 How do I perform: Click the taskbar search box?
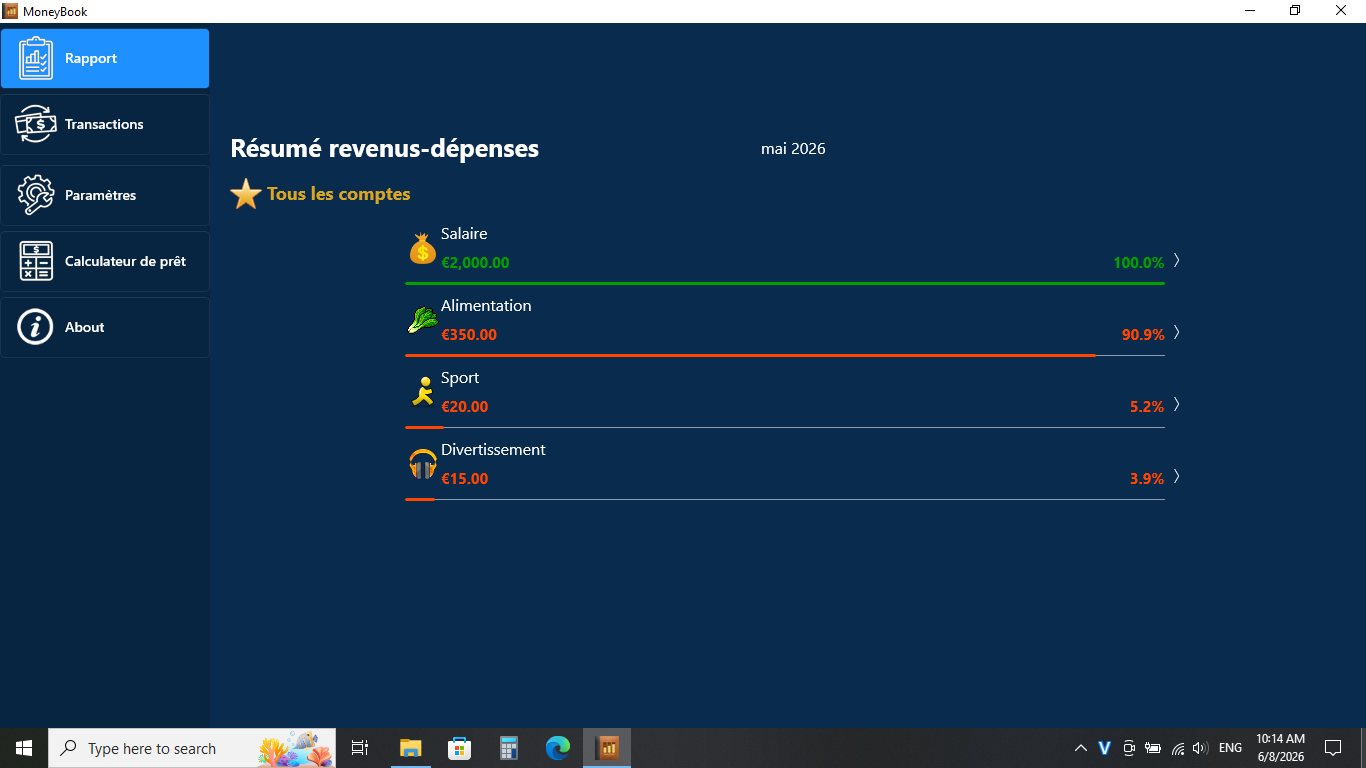(x=192, y=748)
